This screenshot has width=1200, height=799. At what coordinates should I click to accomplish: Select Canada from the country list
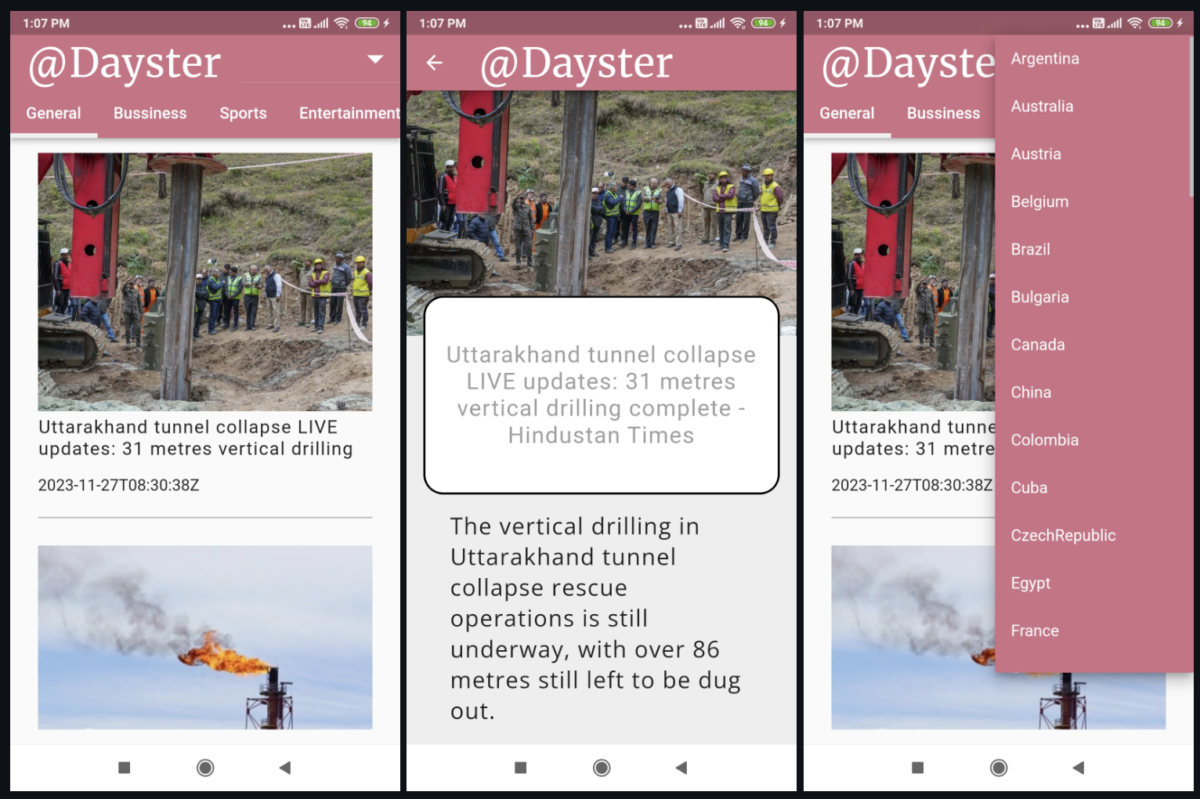coord(1037,344)
